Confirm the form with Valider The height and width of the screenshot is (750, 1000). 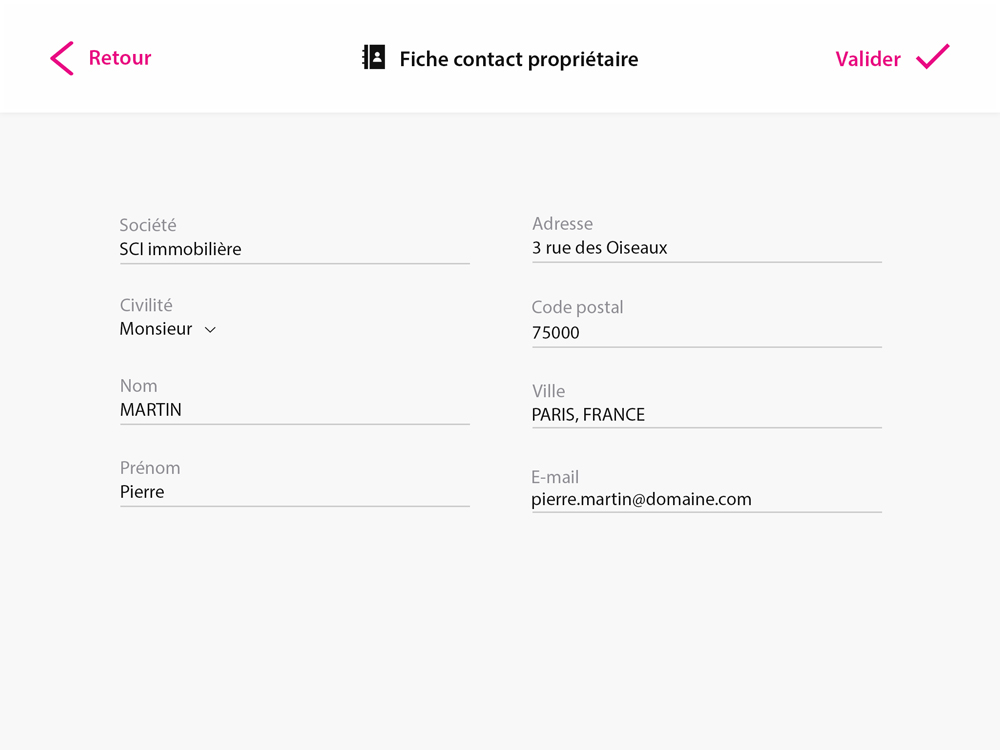point(868,59)
